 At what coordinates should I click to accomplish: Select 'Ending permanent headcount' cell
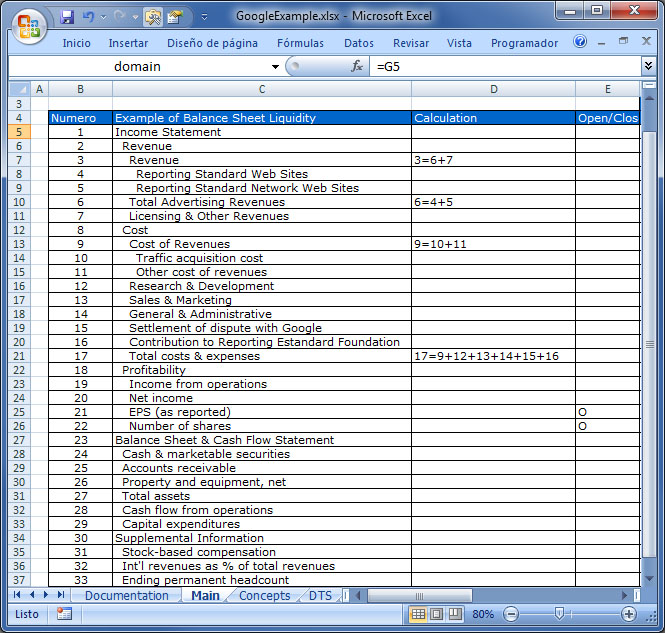pos(262,580)
